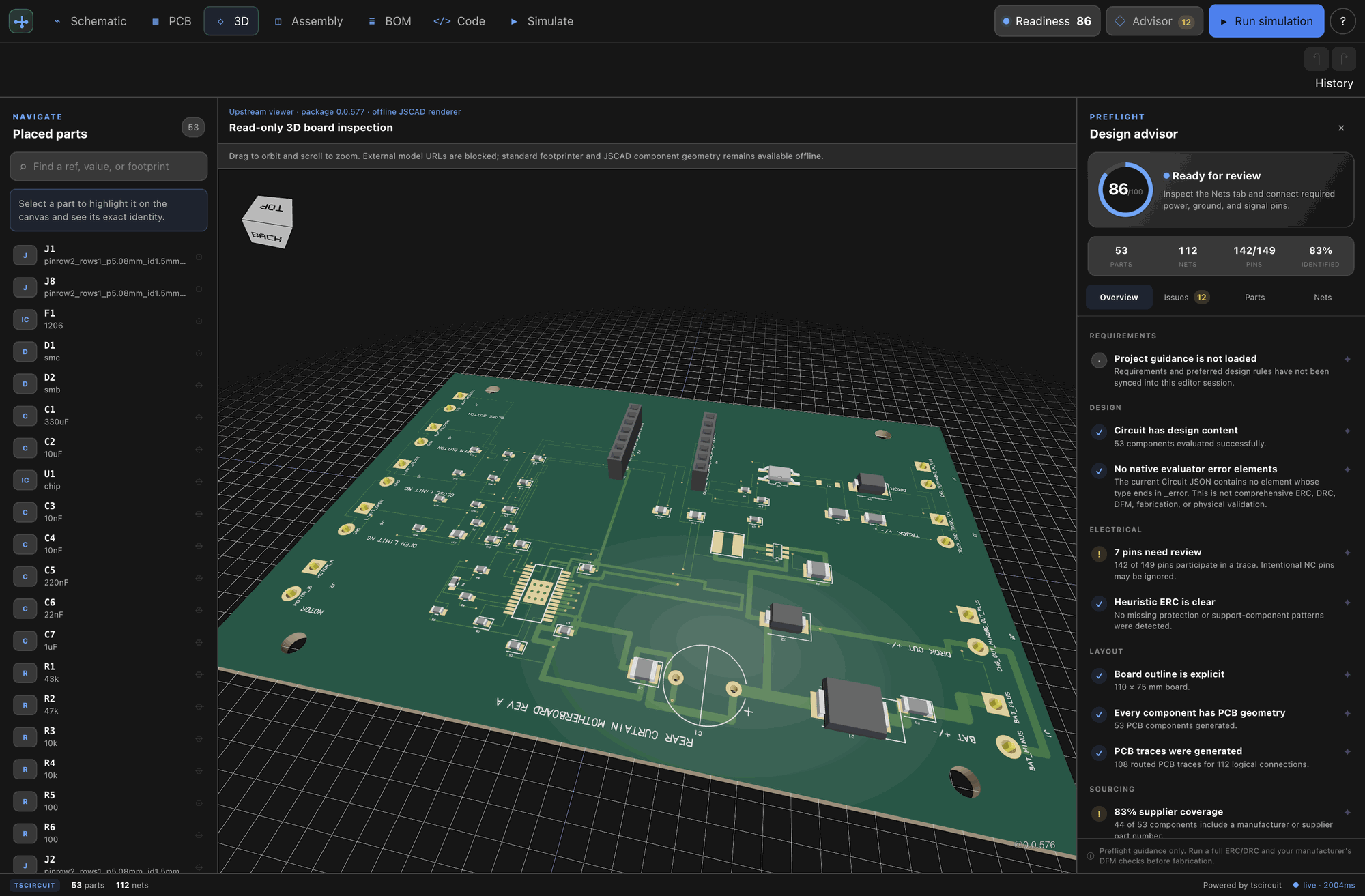Locate F1 with its crosshair icon
The width and height of the screenshot is (1365, 896).
click(199, 321)
